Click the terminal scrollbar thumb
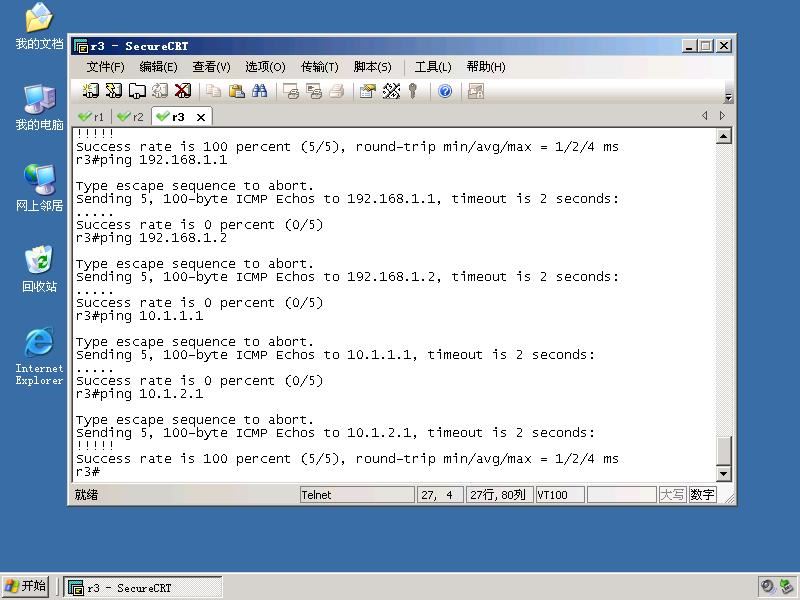800x600 pixels. pos(723,450)
